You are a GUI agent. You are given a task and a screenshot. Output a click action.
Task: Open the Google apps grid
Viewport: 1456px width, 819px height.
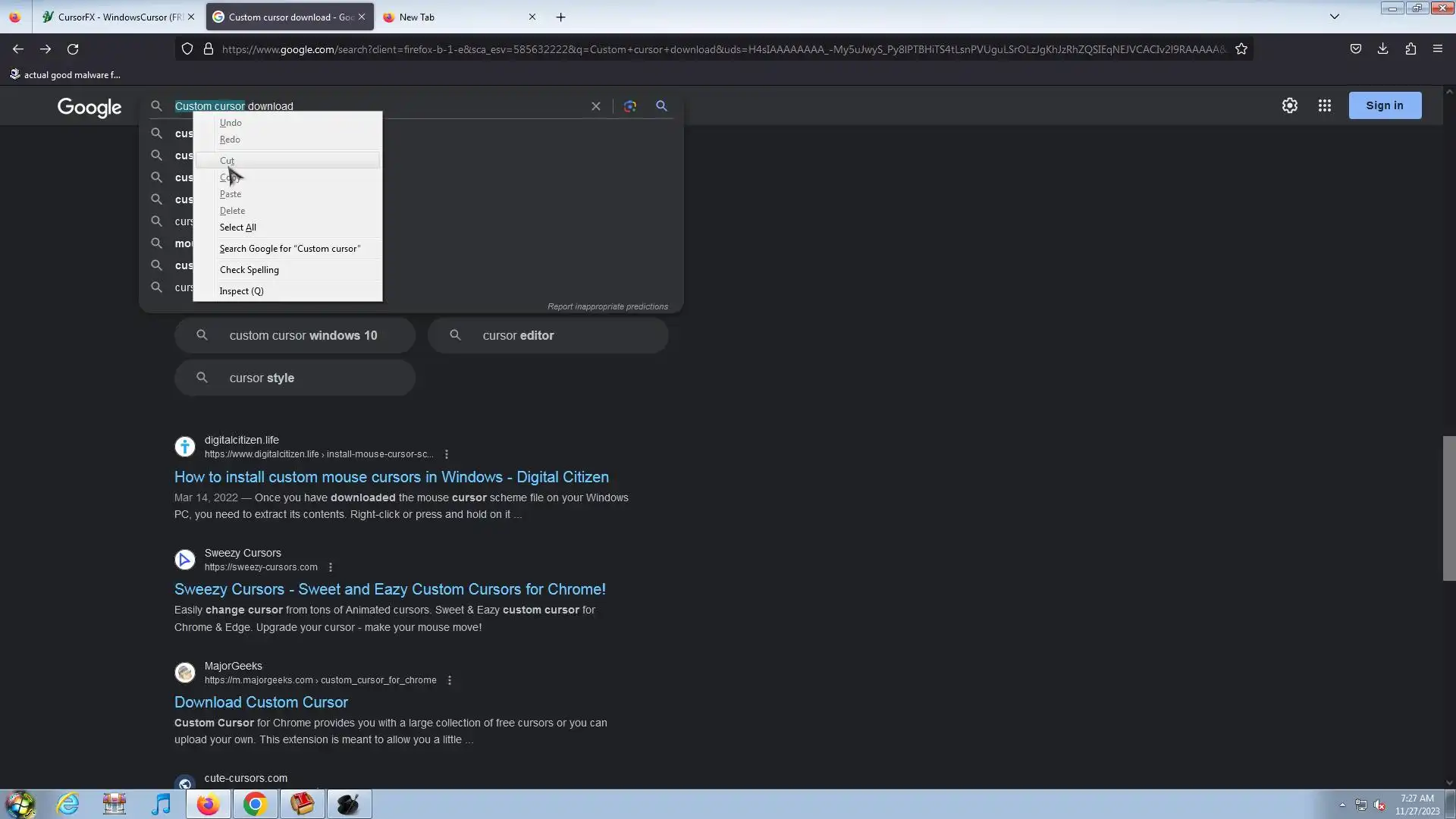1324,105
